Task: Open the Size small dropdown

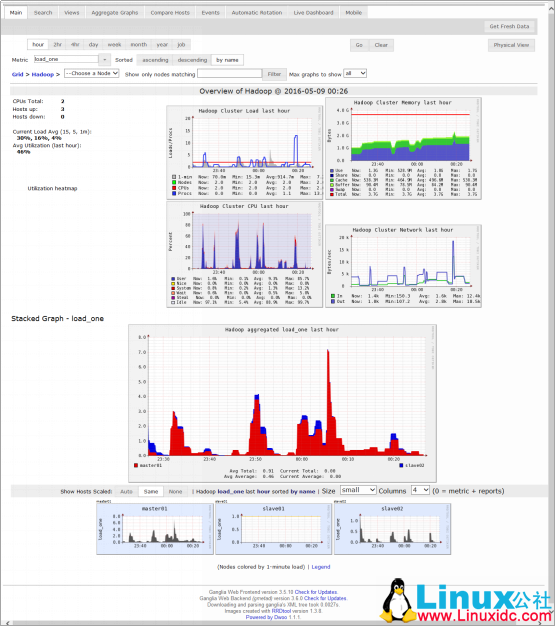Action: pyautogui.click(x=358, y=490)
